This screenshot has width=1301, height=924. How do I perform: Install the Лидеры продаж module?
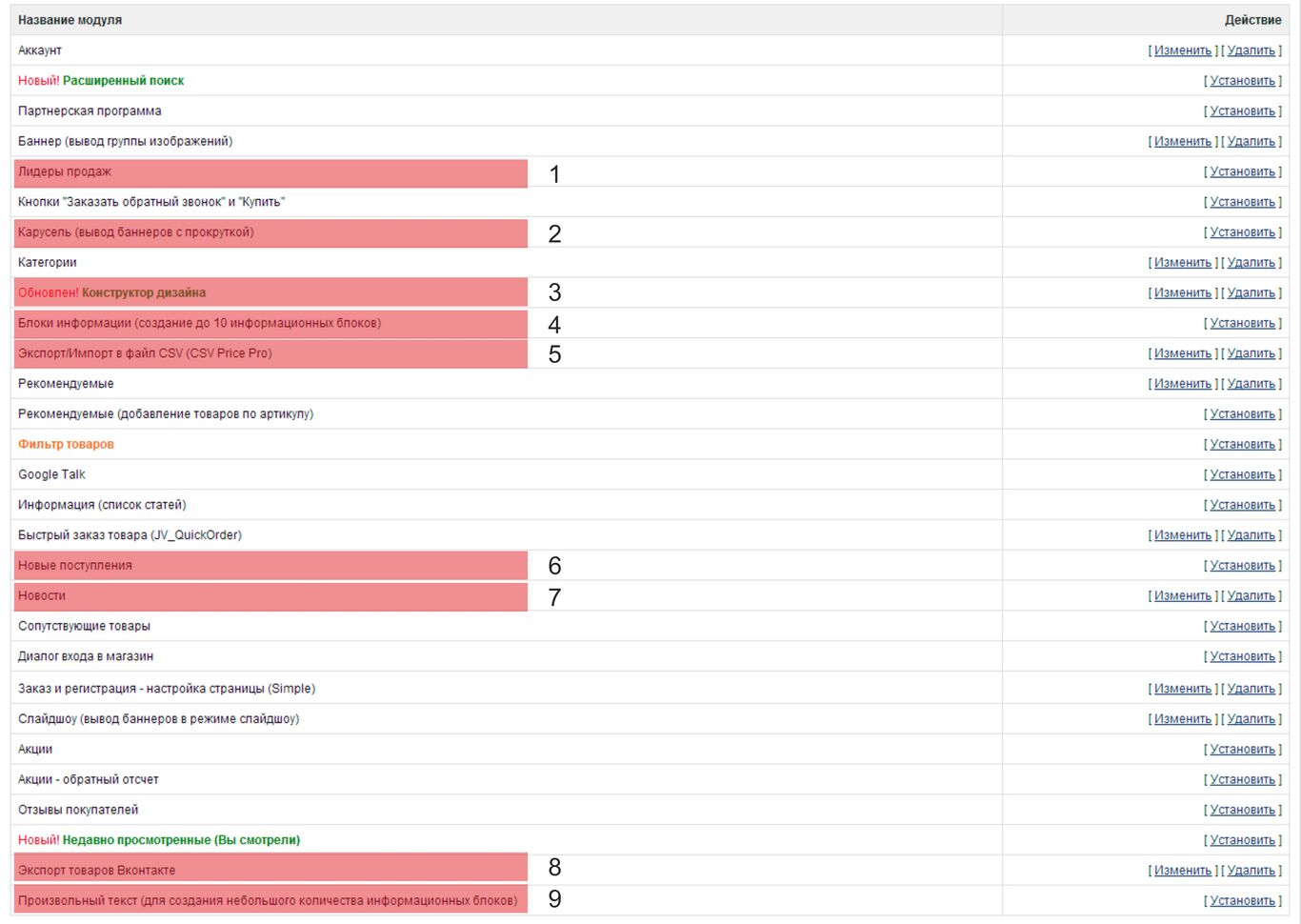(x=1242, y=172)
